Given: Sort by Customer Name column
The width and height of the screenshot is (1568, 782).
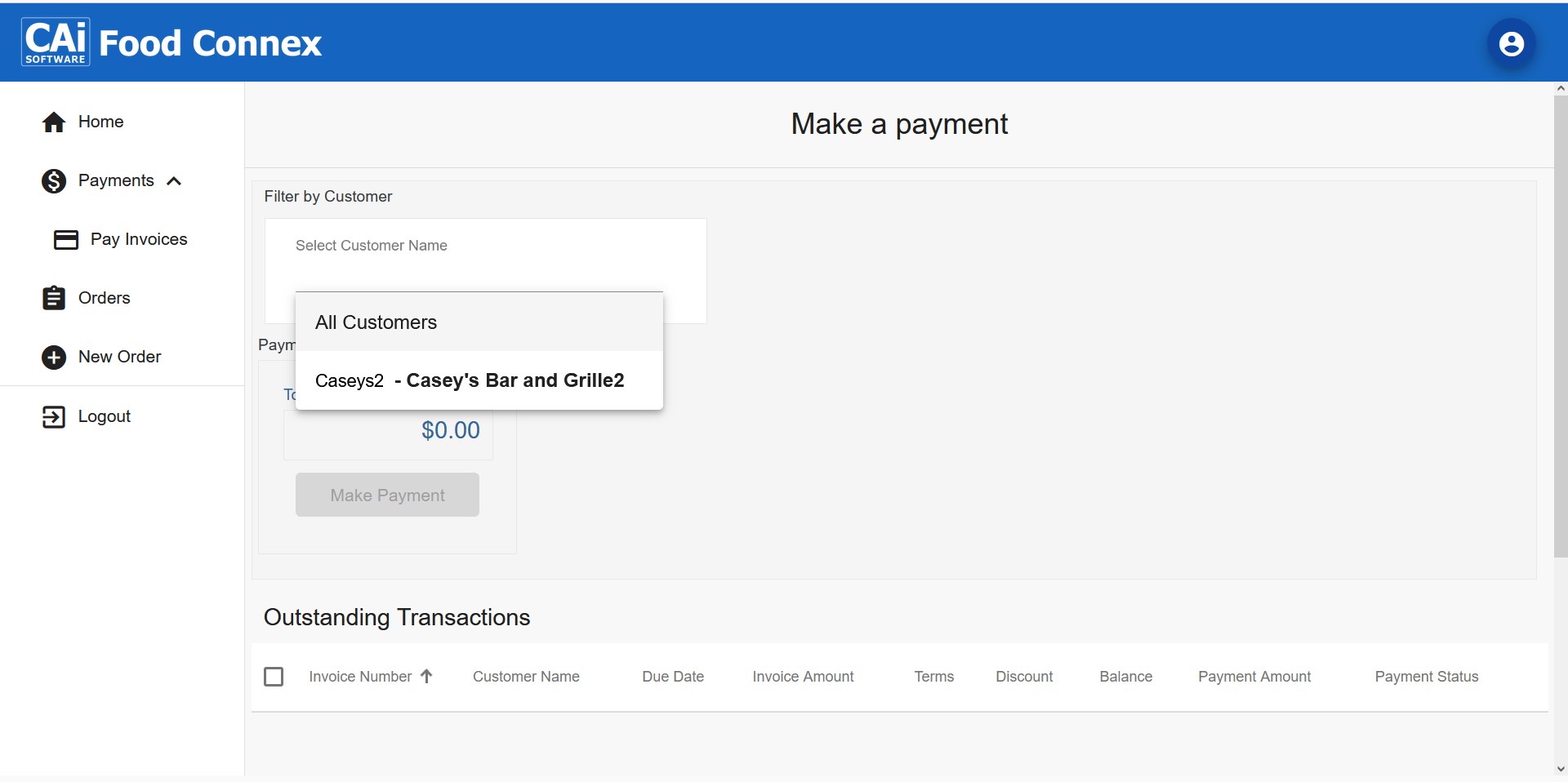Looking at the screenshot, I should point(526,677).
